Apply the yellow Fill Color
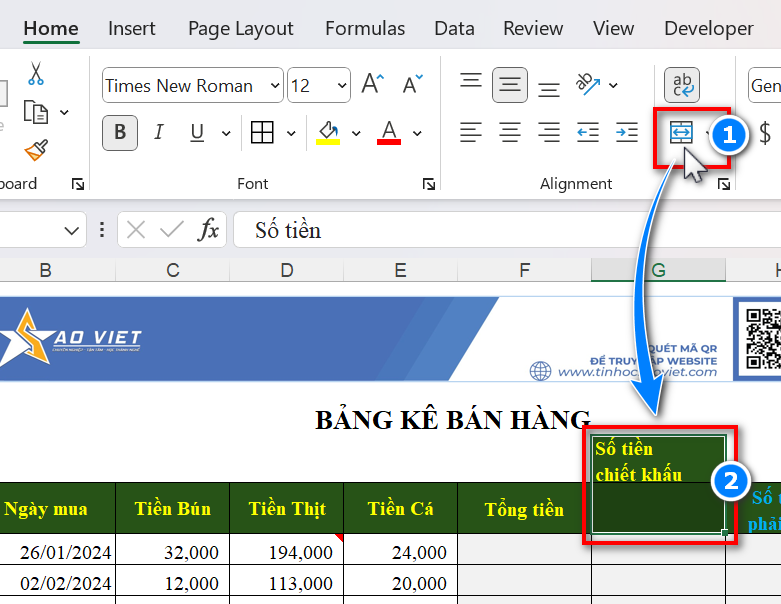The height and width of the screenshot is (604, 781). 328,132
